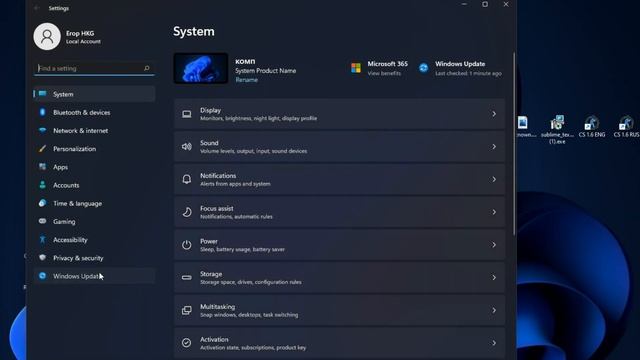Image resolution: width=640 pixels, height=360 pixels.
Task: Click the Storage drive icon
Action: click(187, 278)
